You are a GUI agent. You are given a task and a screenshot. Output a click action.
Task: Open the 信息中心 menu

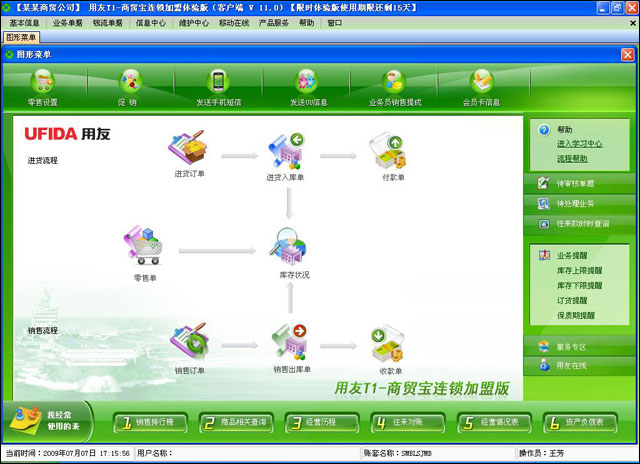tap(151, 23)
